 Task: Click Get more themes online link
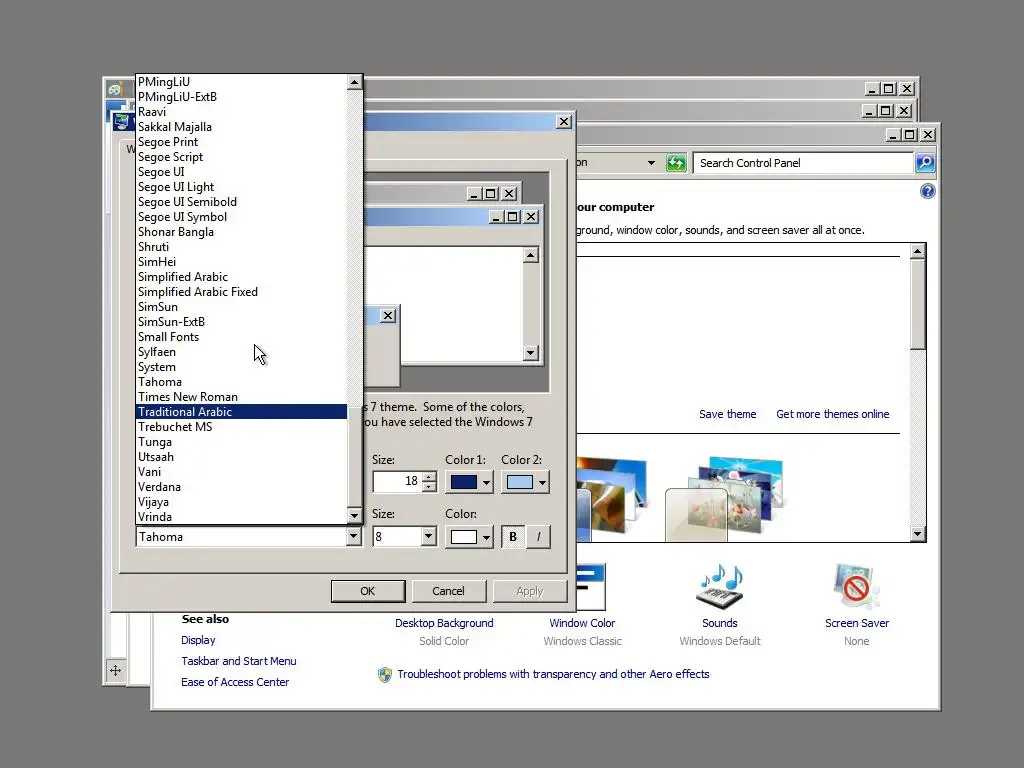click(833, 414)
